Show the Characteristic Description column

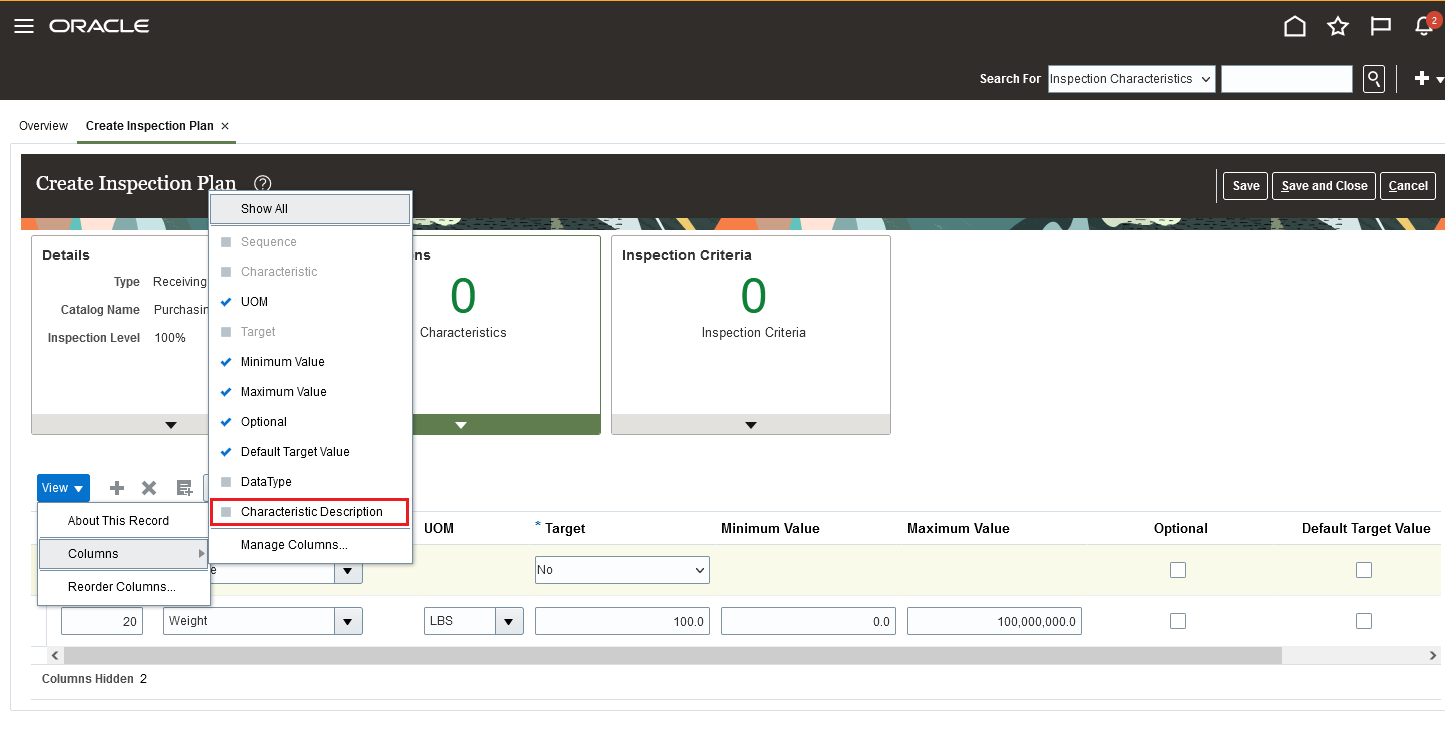310,512
